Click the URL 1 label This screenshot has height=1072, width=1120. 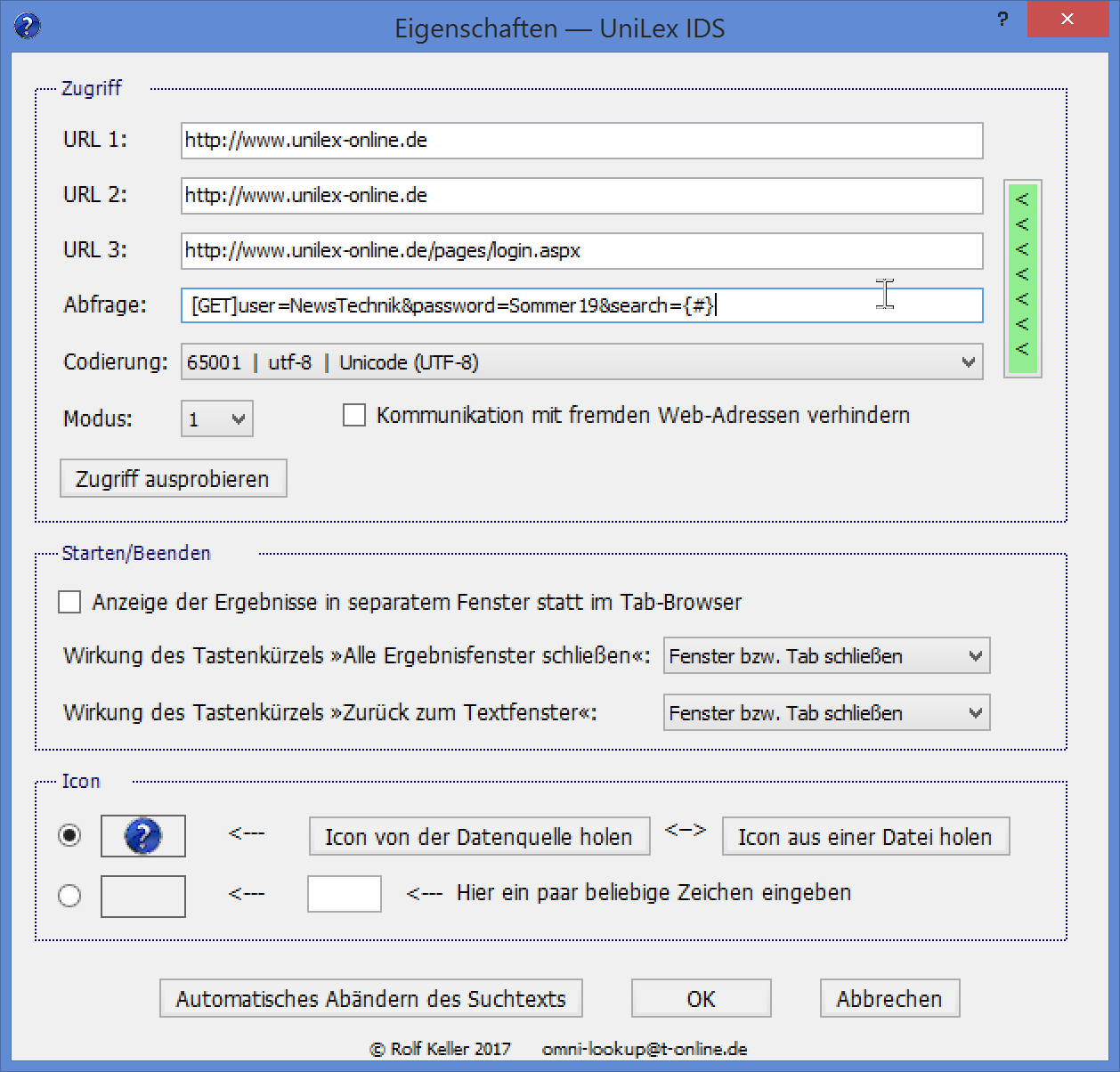coord(95,140)
